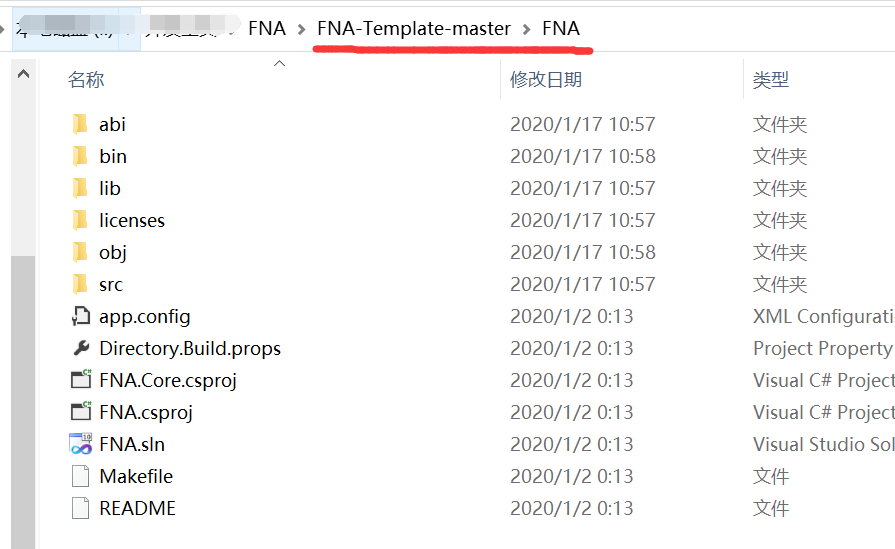Image resolution: width=895 pixels, height=549 pixels.
Task: Select the FNA.Core.csproj project icon
Action: [81, 380]
